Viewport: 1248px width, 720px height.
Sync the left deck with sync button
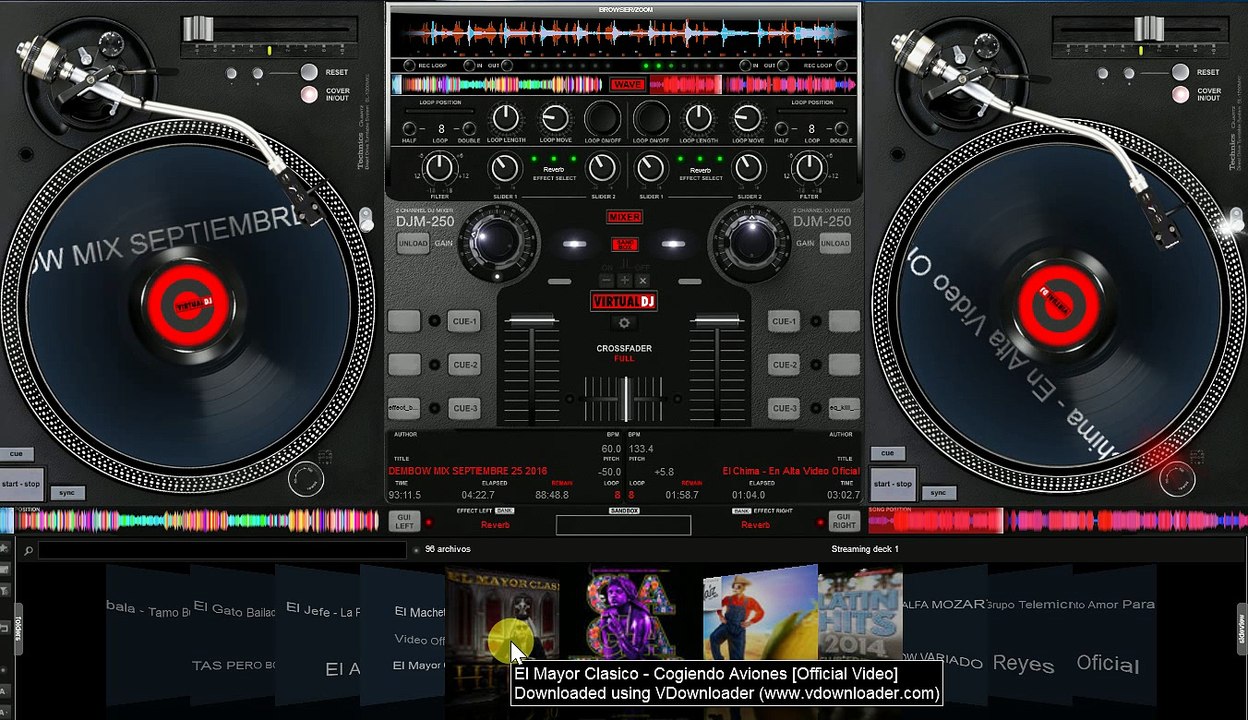click(x=67, y=493)
